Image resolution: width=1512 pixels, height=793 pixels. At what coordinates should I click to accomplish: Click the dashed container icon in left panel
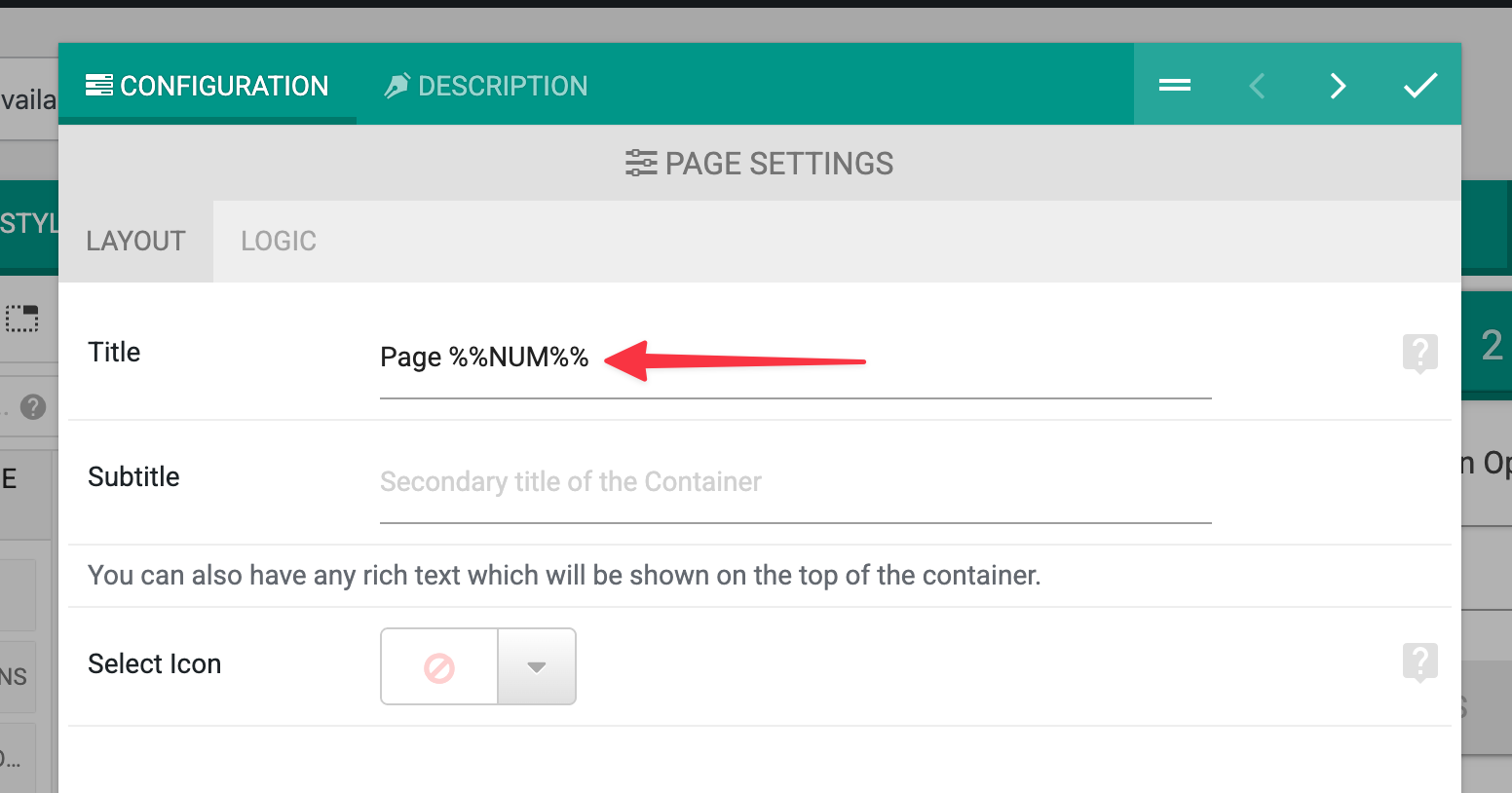(21, 318)
